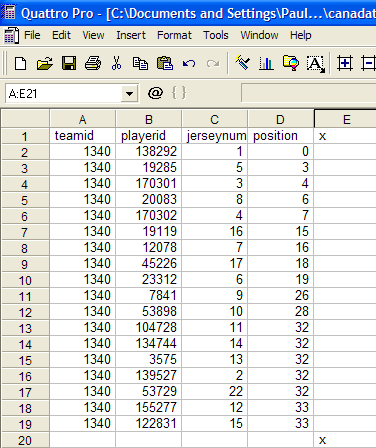Click the greyed-out Redo arrow
376x448 pixels.
(x=213, y=63)
